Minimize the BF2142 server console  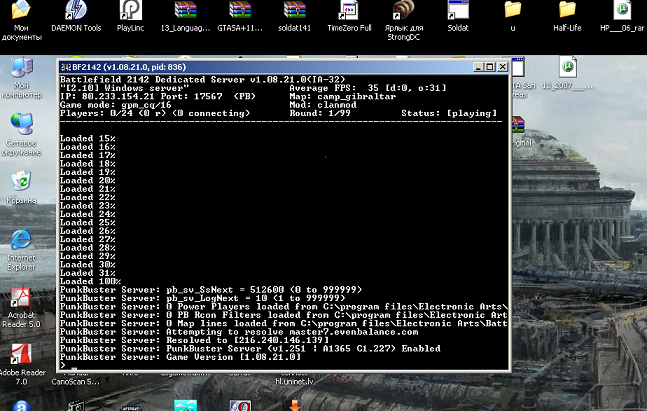478,67
